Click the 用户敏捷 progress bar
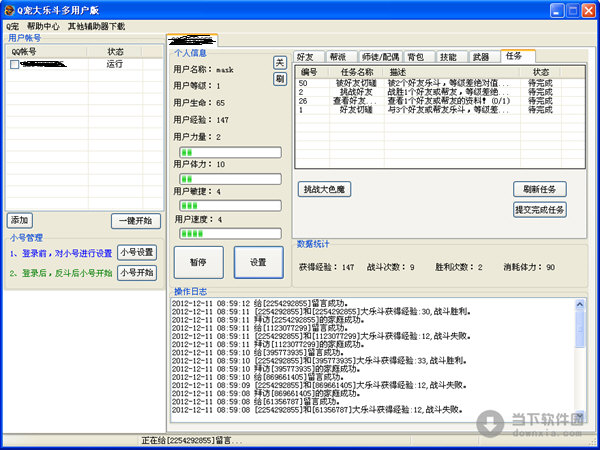 (230, 205)
